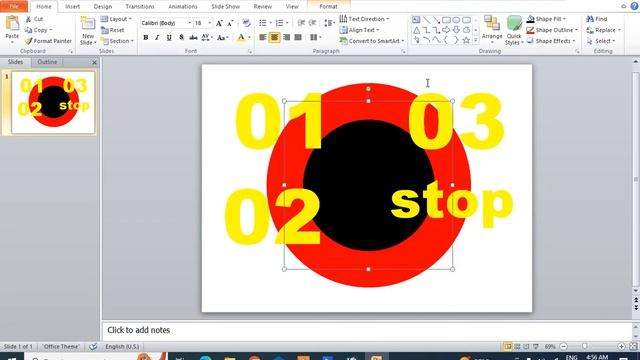Click to add notes field
The width and height of the screenshot is (640, 360).
tap(367, 330)
